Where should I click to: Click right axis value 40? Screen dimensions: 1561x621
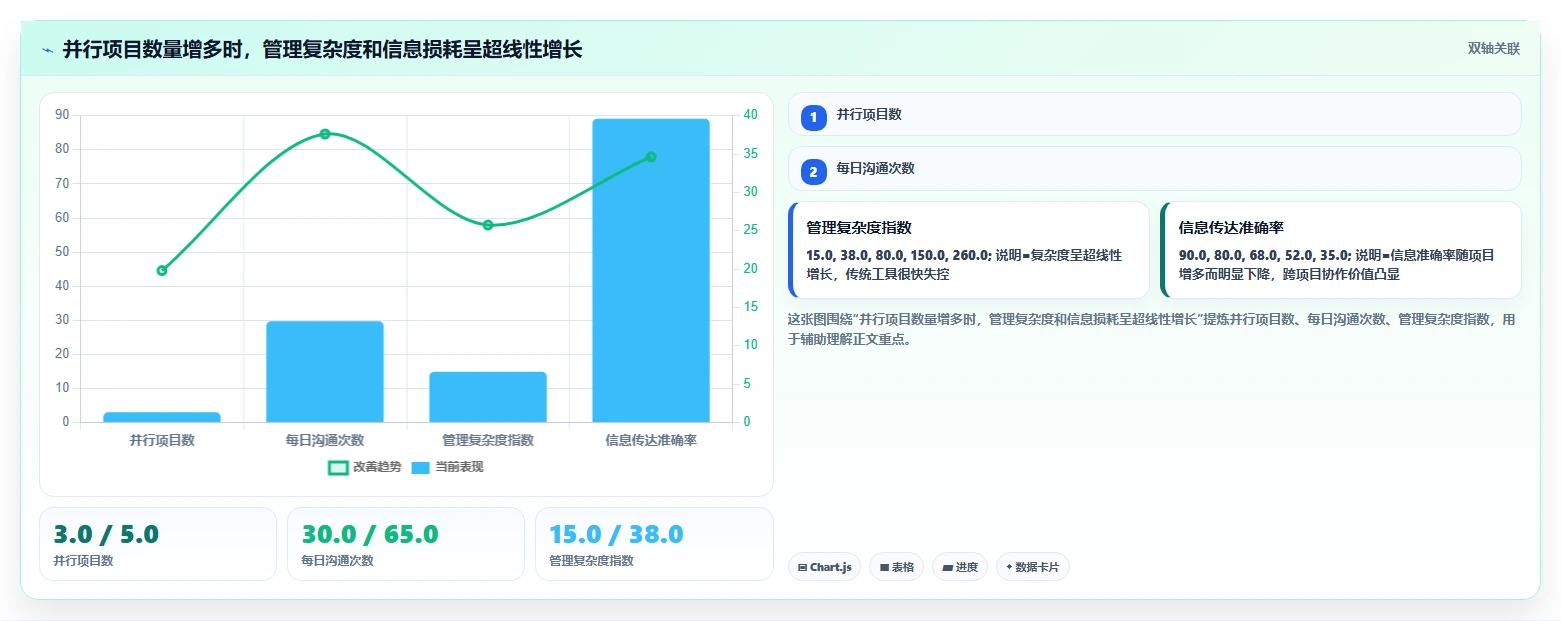751,115
